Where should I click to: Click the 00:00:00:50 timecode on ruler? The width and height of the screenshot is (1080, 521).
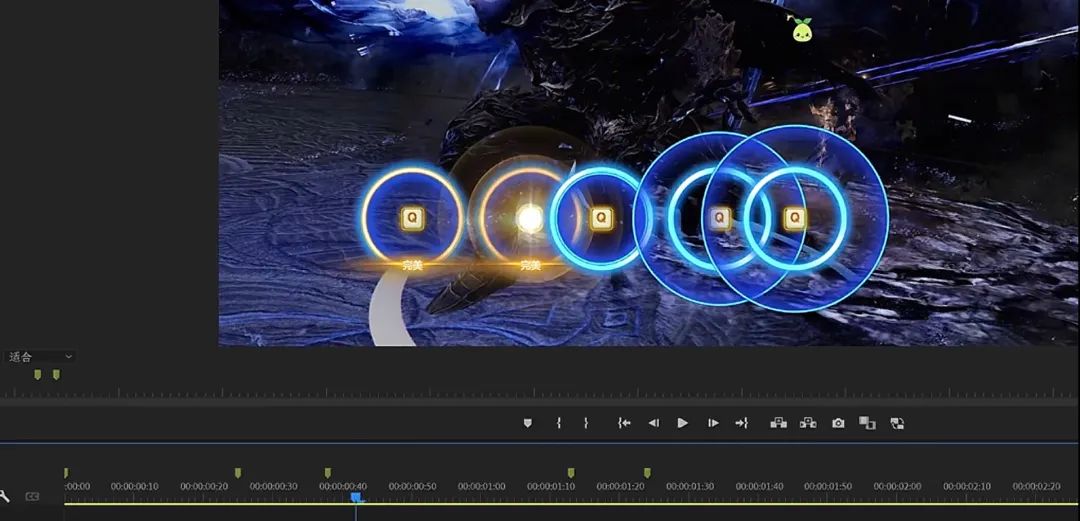(x=412, y=487)
